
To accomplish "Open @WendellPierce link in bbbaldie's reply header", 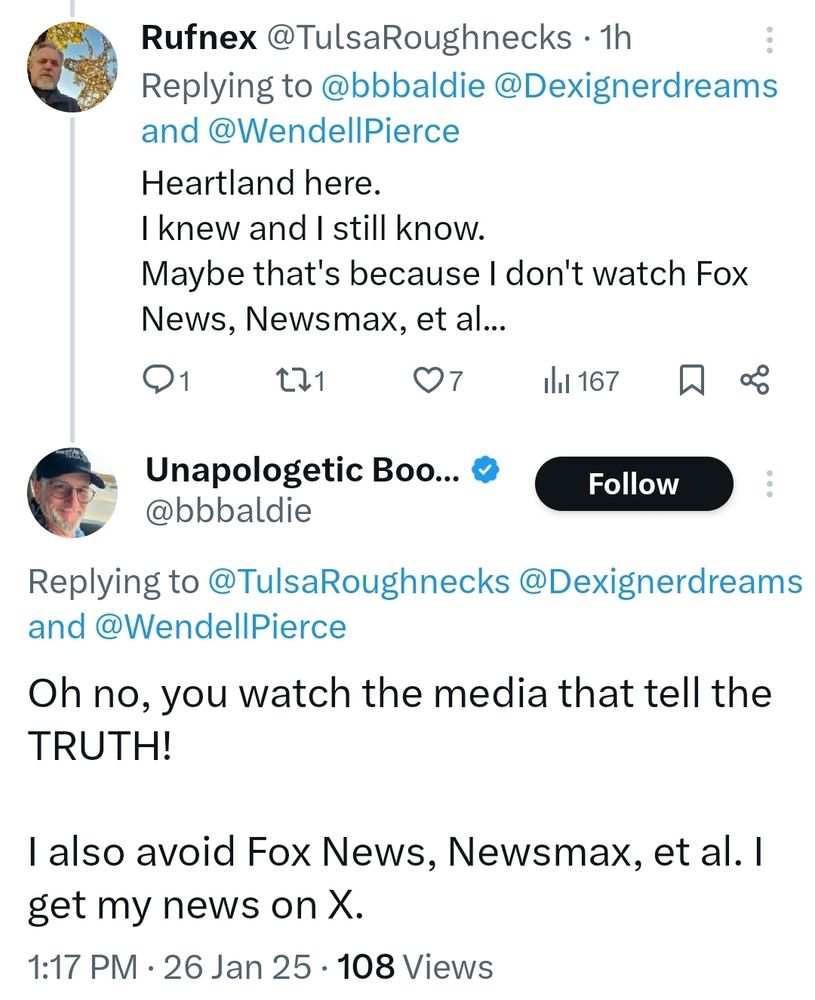I will tap(221, 627).
